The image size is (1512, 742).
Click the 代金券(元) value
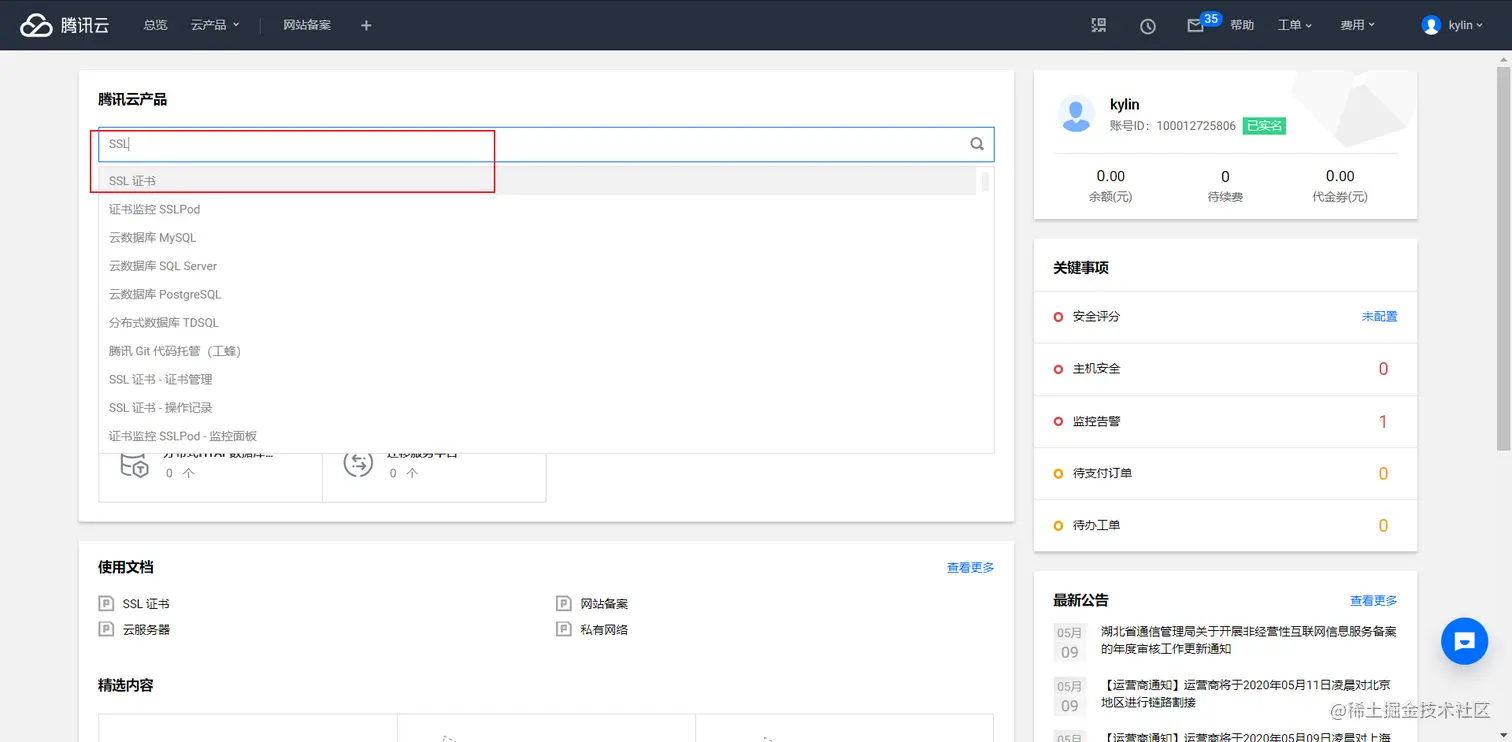(x=1340, y=176)
